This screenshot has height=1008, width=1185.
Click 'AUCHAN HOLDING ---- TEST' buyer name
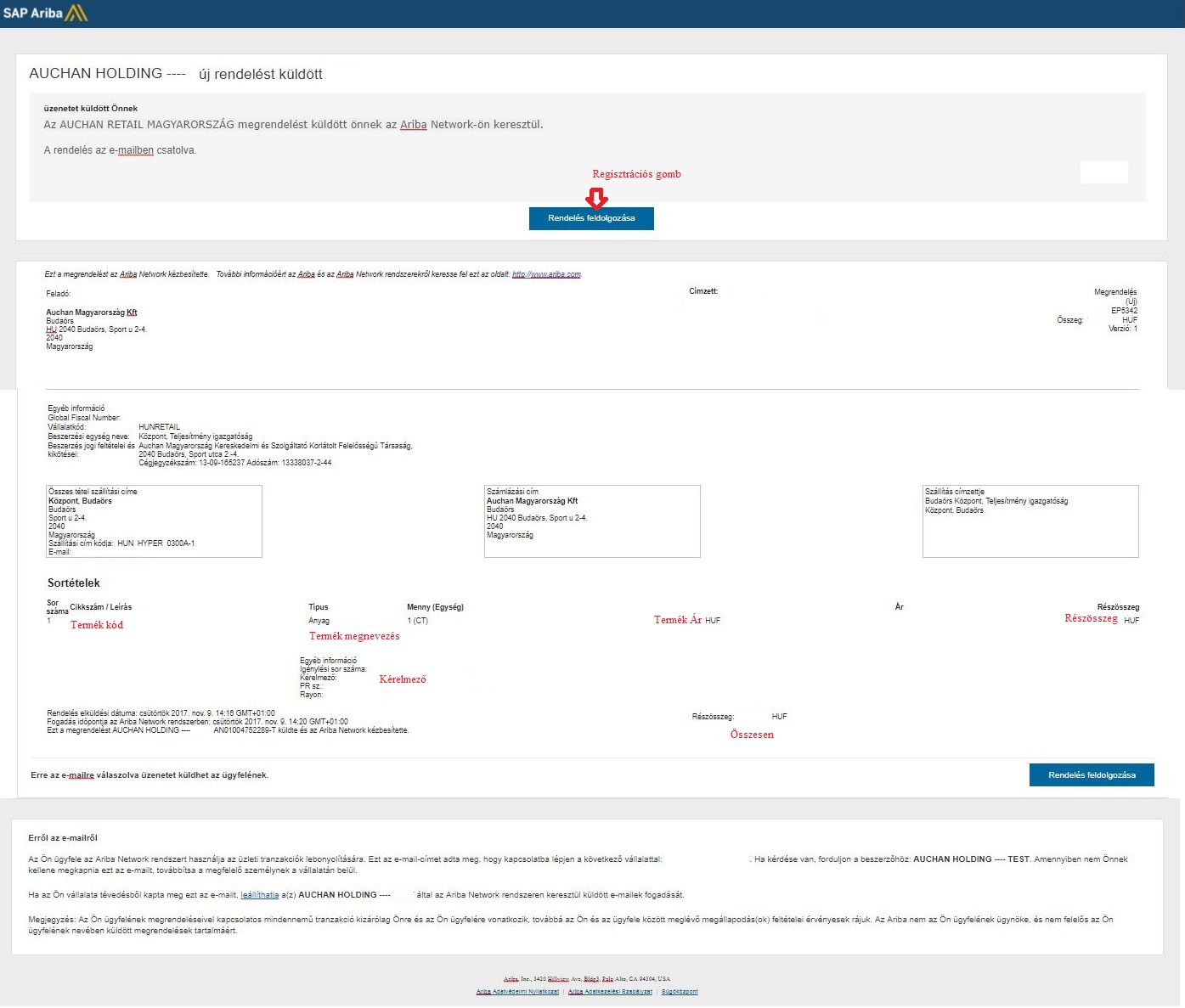click(x=971, y=859)
